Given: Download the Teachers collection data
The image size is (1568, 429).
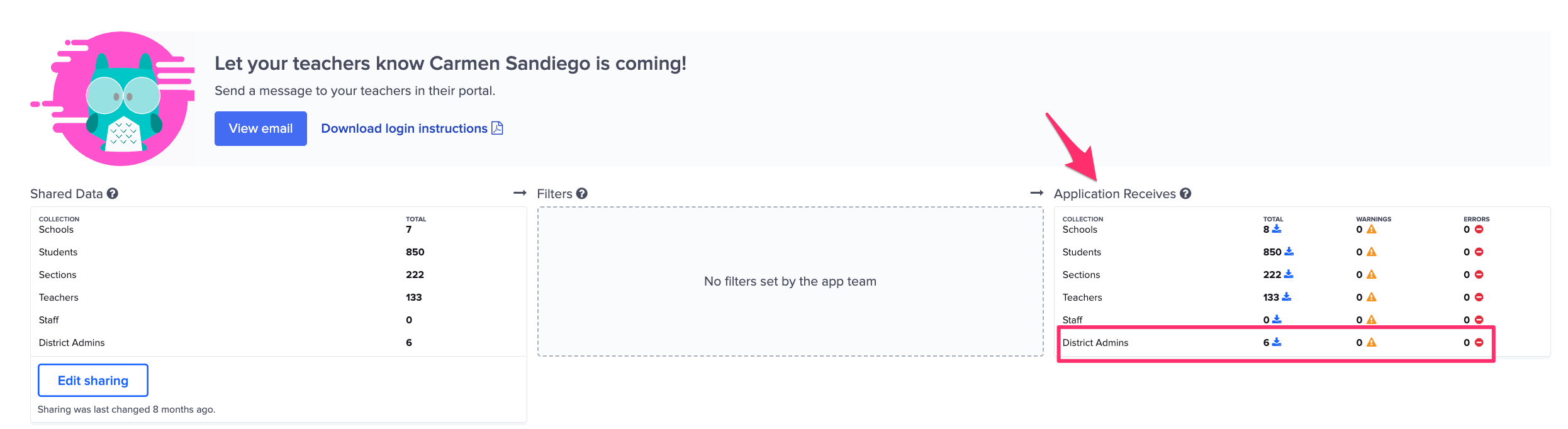Looking at the screenshot, I should [x=1287, y=297].
